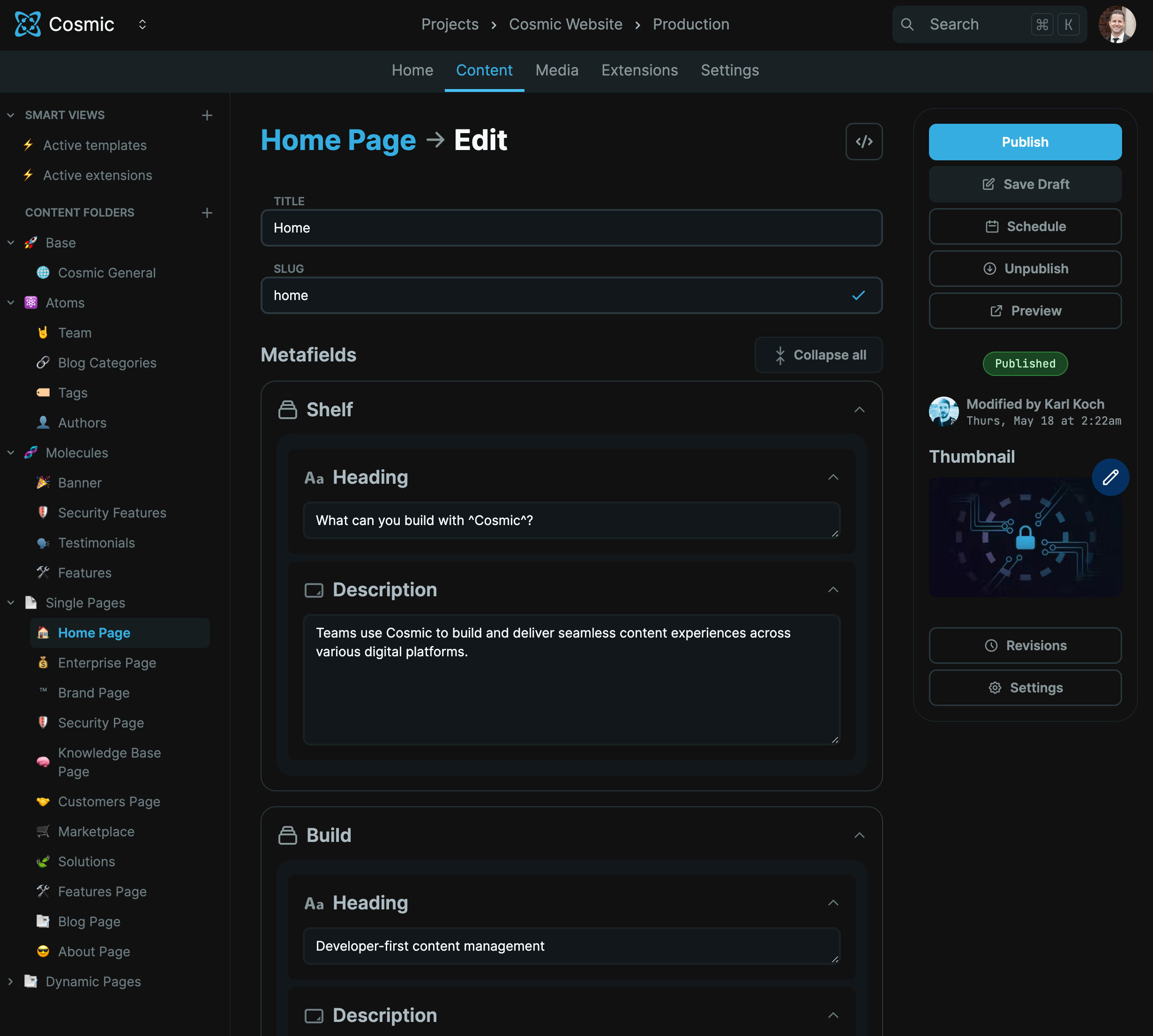The width and height of the screenshot is (1153, 1036).
Task: Open the workspace switcher arrows beside Cosmic
Action: tap(142, 24)
